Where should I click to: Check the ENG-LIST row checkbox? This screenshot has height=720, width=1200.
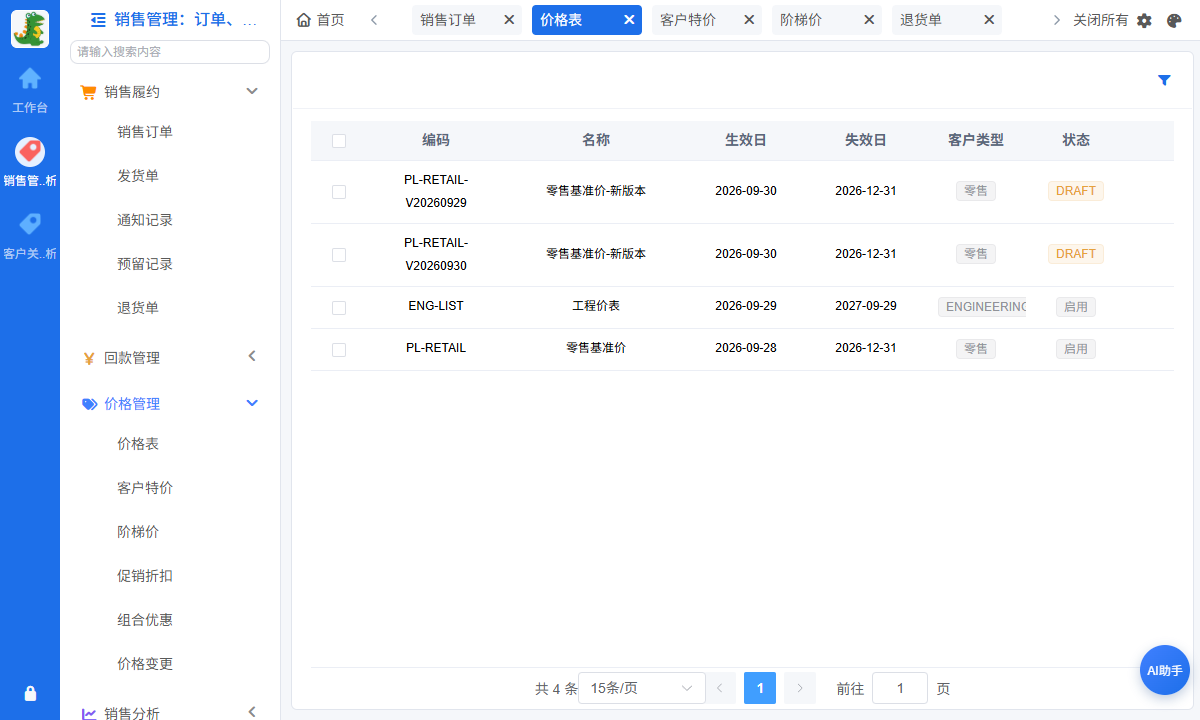[339, 308]
